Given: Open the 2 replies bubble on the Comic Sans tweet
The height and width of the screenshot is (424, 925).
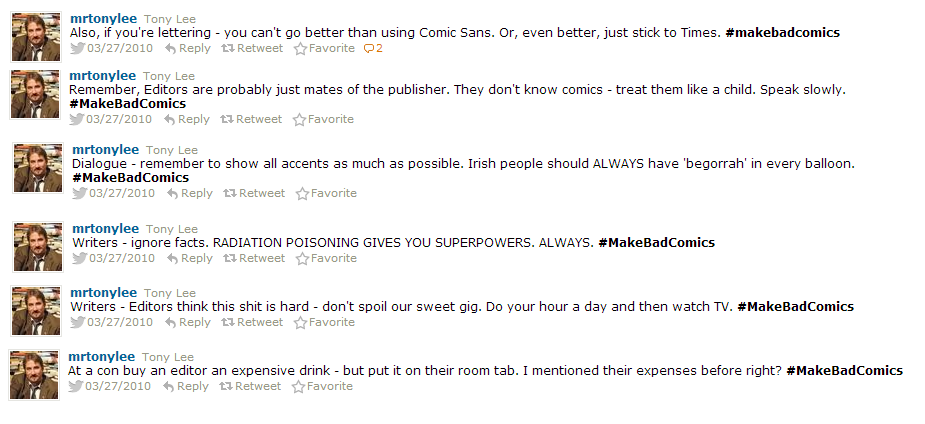Looking at the screenshot, I should [x=373, y=48].
